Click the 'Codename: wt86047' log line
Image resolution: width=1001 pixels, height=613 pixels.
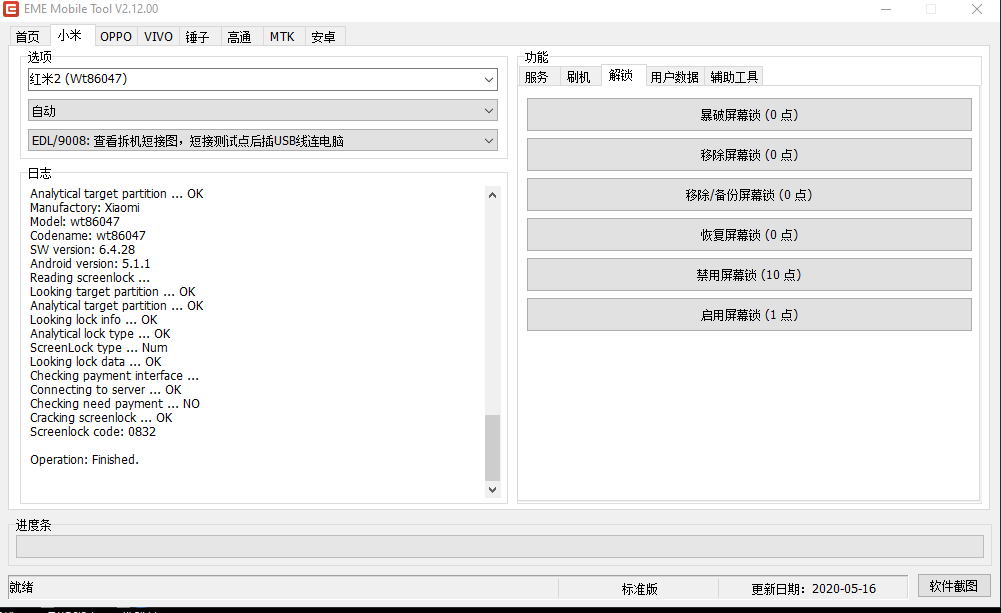click(87, 236)
